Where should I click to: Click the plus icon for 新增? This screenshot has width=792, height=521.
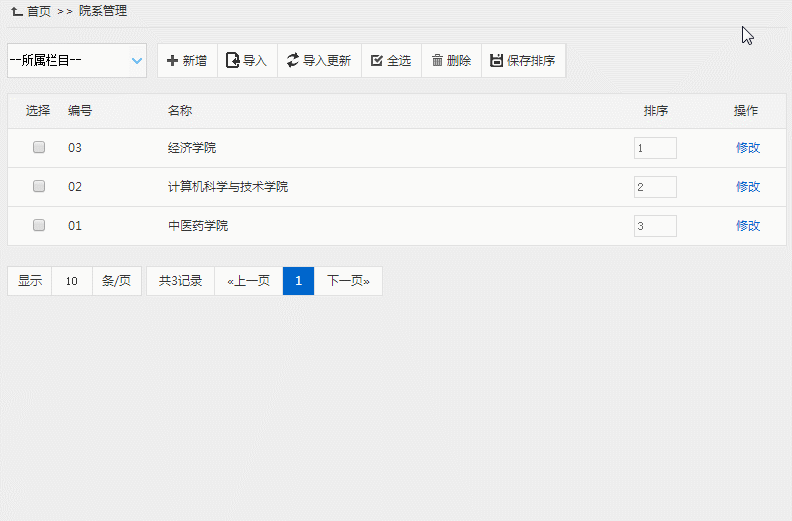(172, 61)
